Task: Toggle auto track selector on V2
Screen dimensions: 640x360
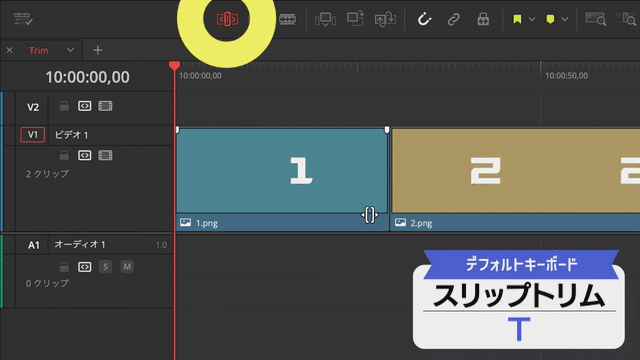Action: coord(84,106)
